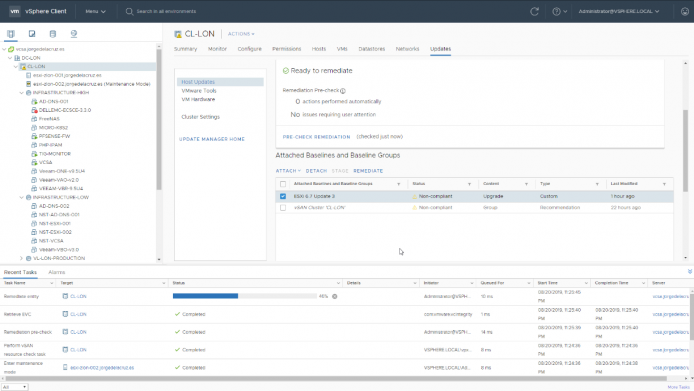Screen dimensions: 694x391
Task: Filter the Last Modified column
Action: [664, 184]
